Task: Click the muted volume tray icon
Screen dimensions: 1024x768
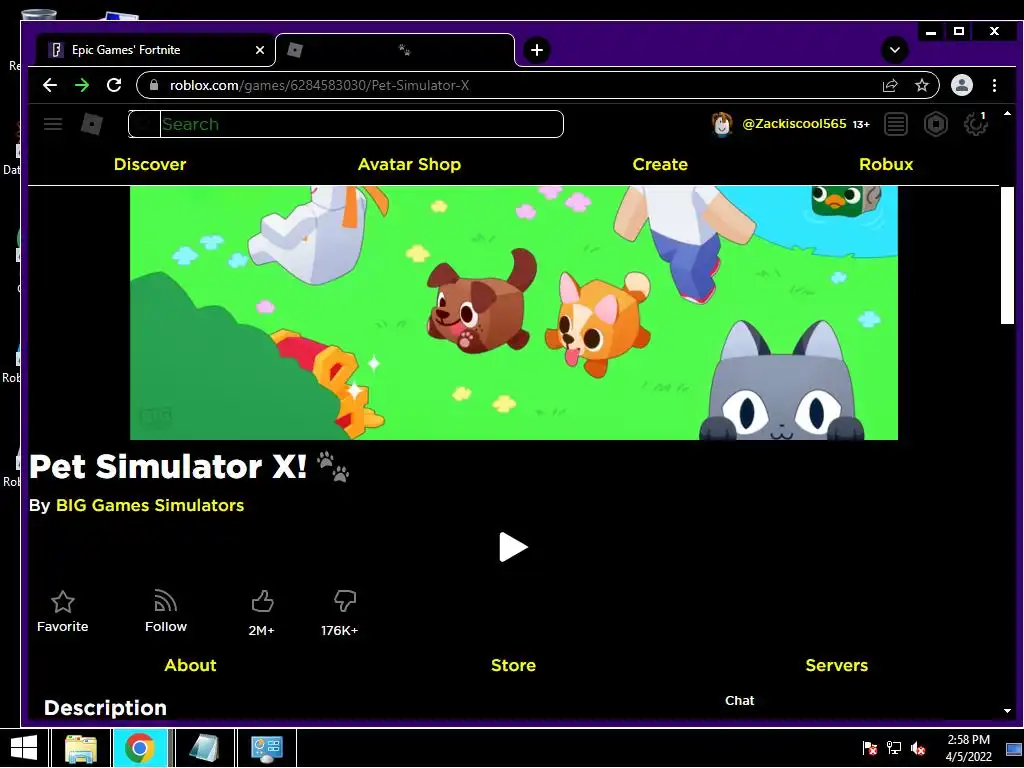Action: pyautogui.click(x=918, y=748)
